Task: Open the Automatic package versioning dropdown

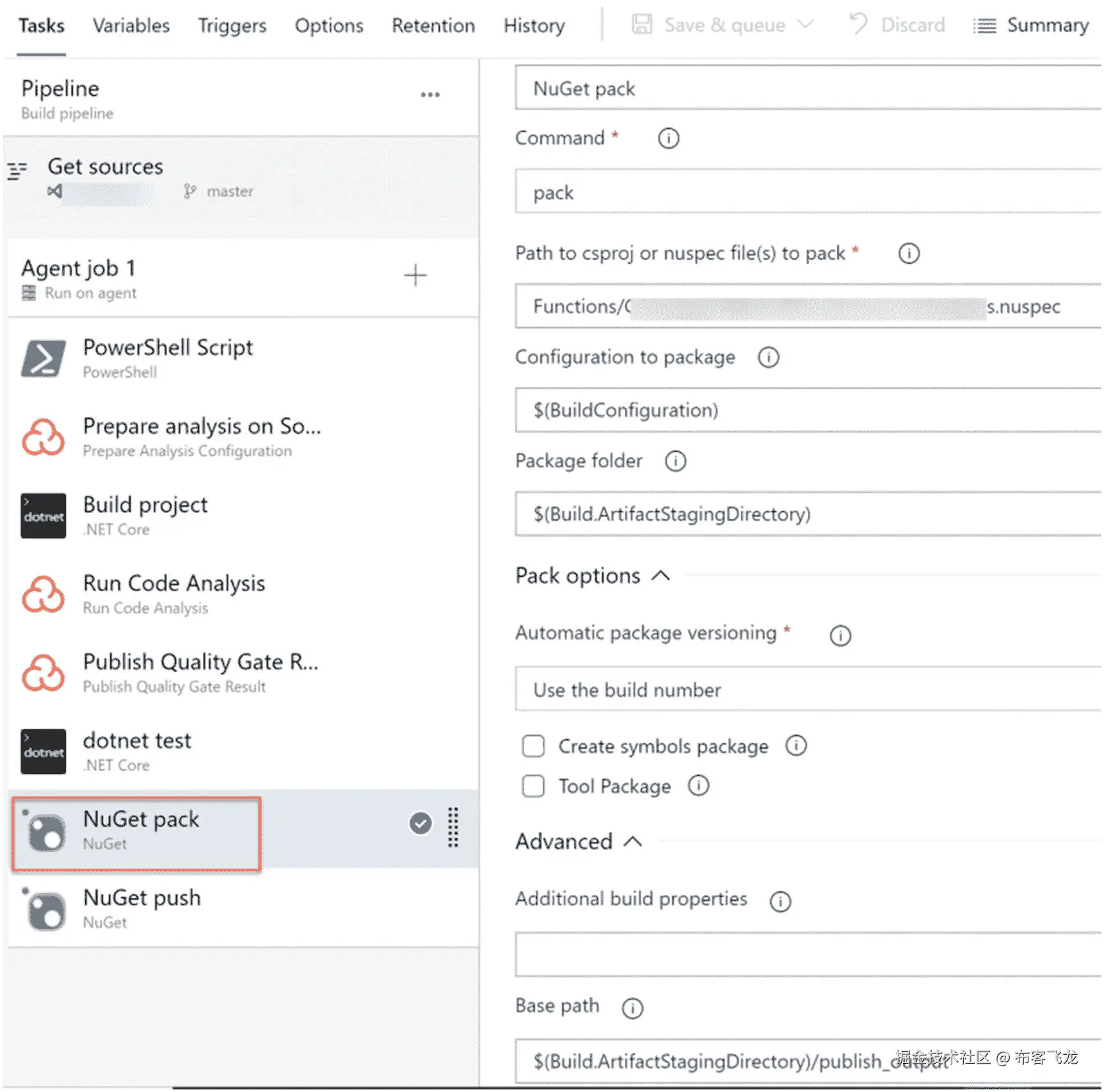Action: (x=808, y=690)
